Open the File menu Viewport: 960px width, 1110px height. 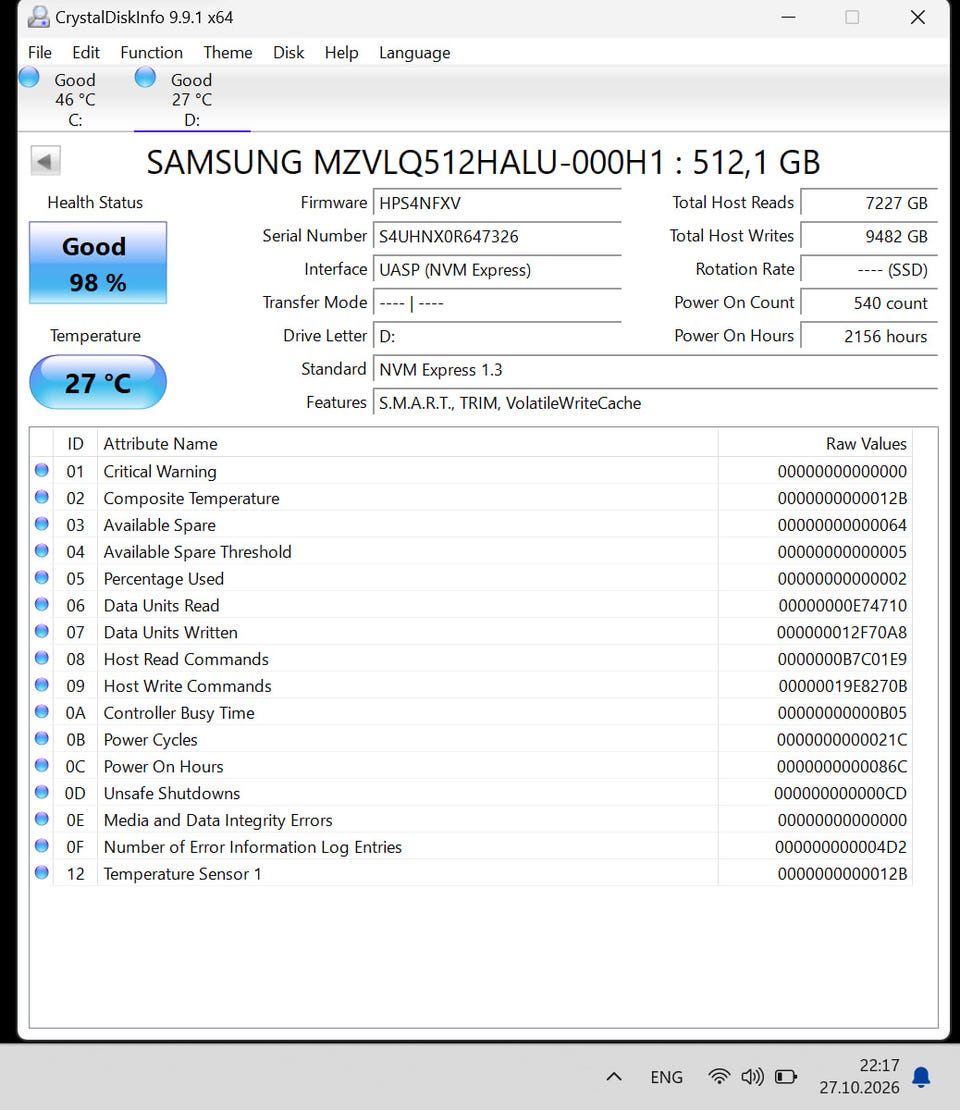(40, 52)
